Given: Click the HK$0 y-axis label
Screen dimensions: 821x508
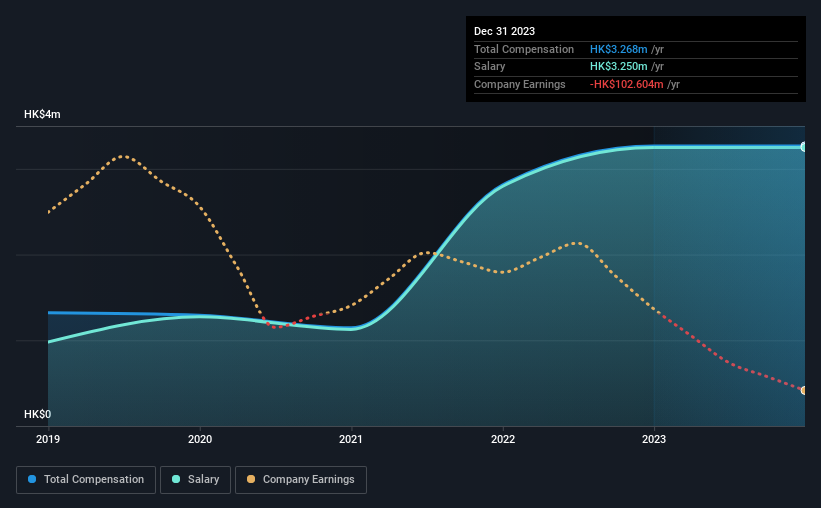Looking at the screenshot, I should [38, 414].
